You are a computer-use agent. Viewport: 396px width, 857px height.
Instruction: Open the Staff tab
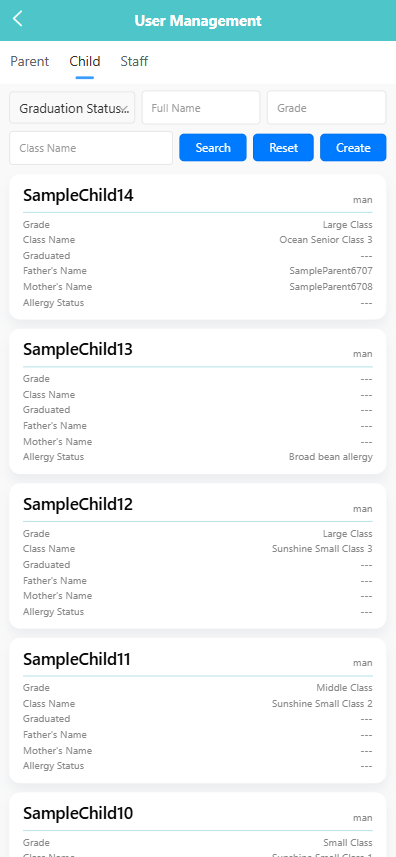[134, 61]
